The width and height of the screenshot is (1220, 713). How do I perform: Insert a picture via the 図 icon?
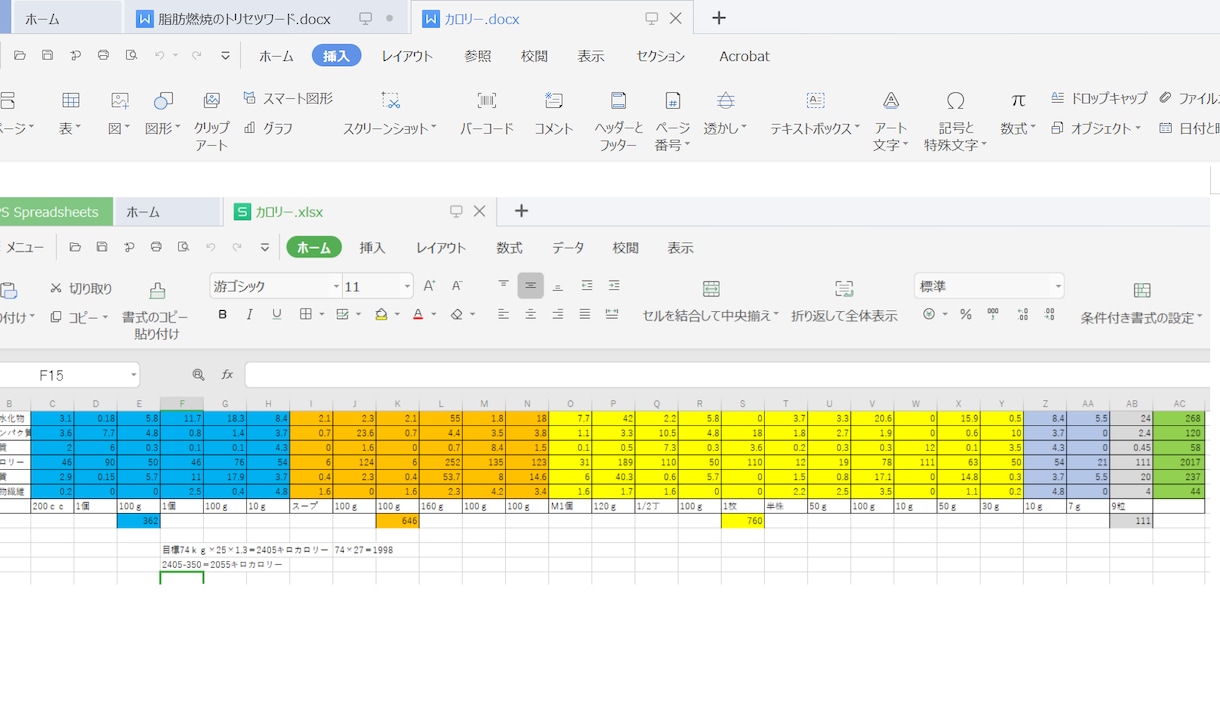(x=120, y=111)
